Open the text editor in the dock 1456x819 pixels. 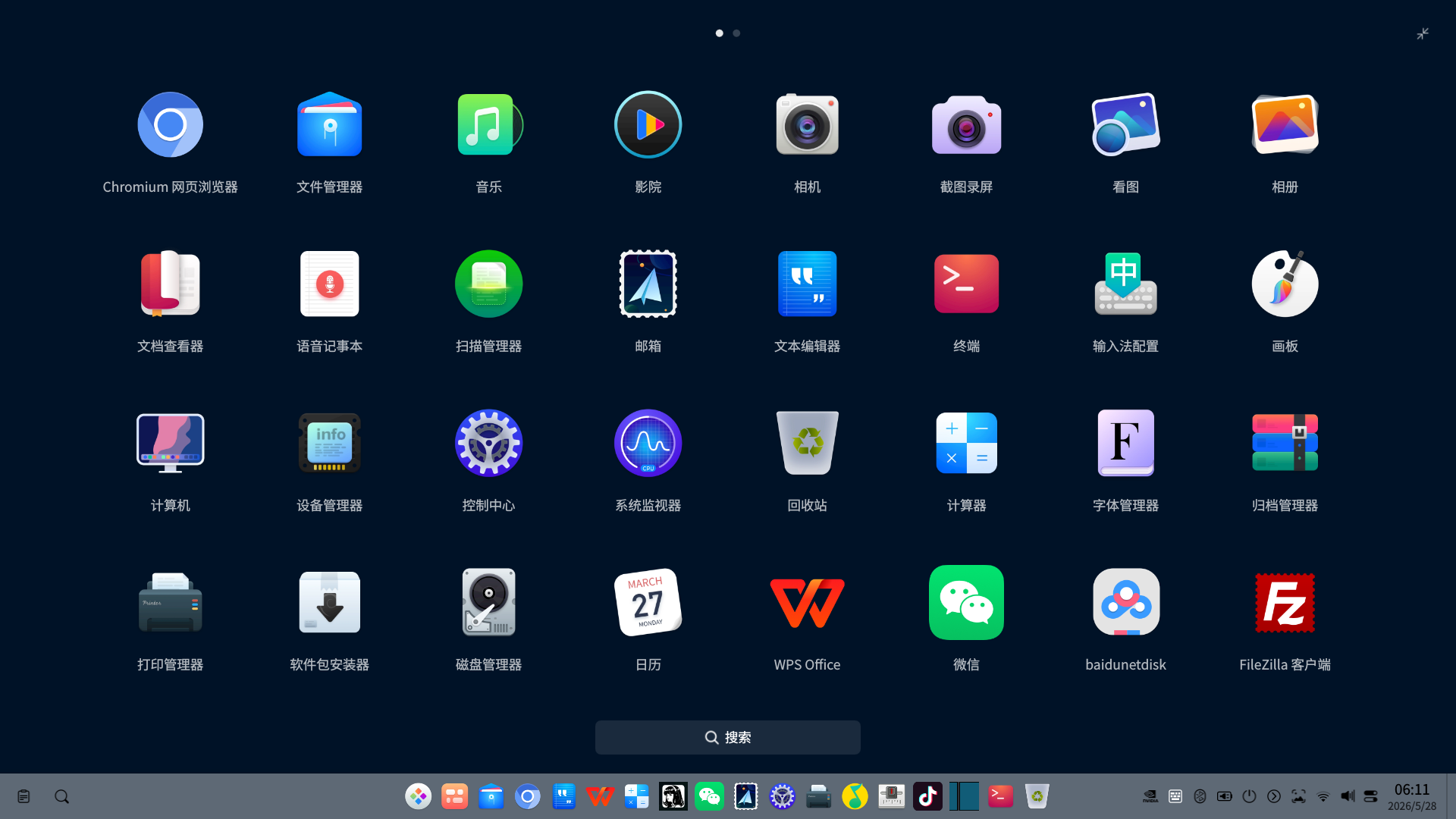point(564,797)
